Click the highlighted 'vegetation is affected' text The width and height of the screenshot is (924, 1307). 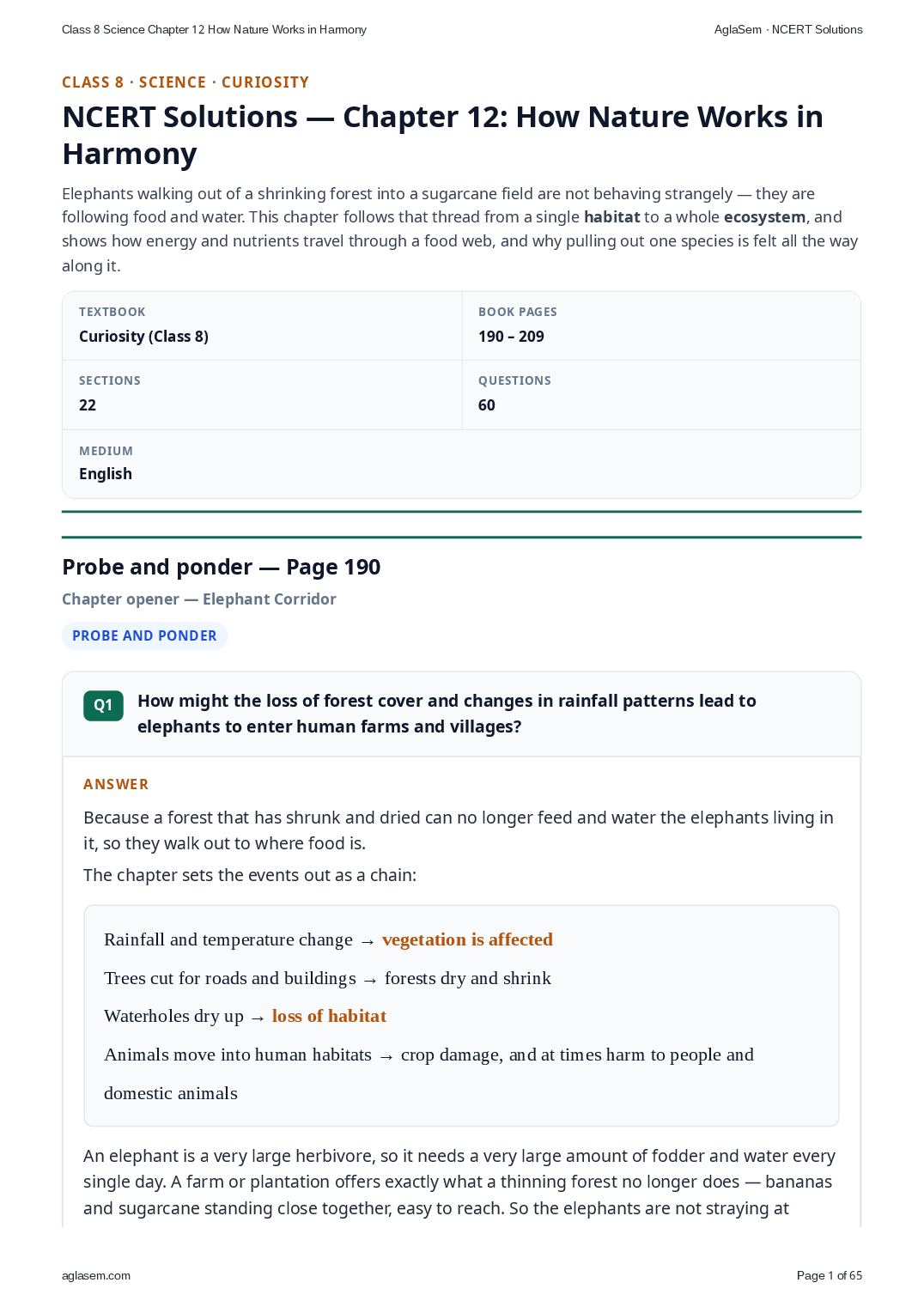(467, 939)
